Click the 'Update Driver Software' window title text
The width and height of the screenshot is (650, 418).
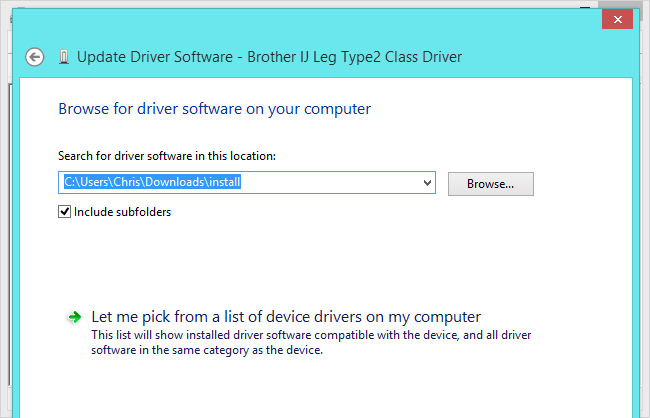(150, 57)
